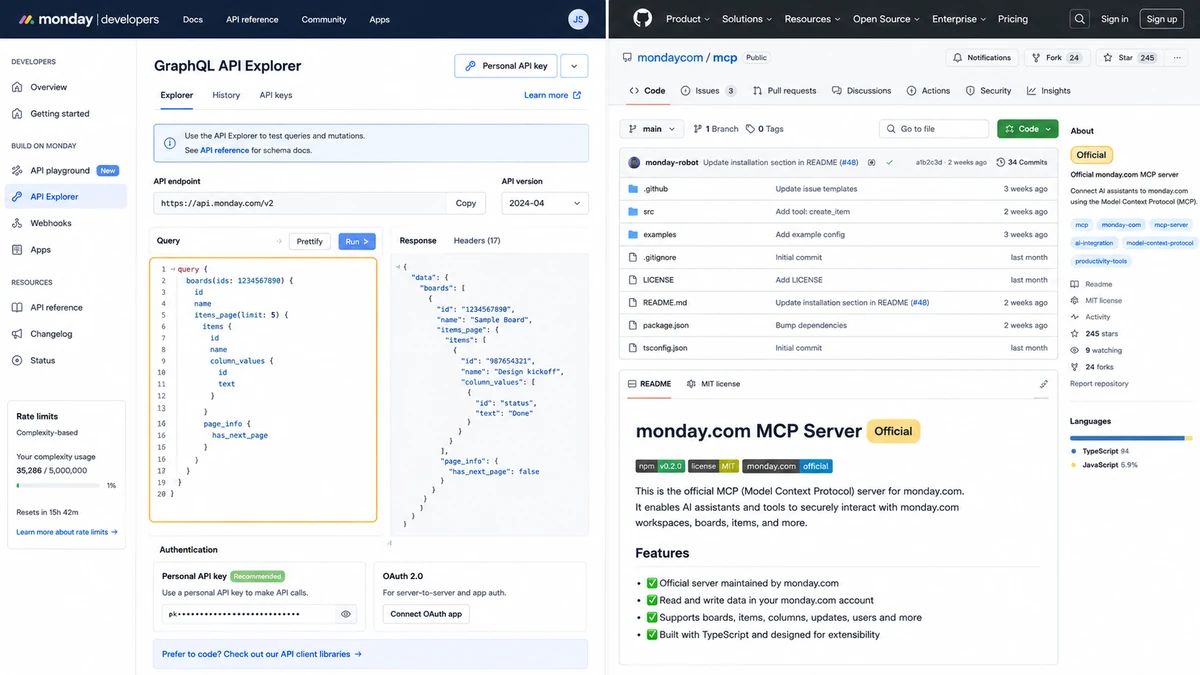Screen dimensions: 1200x675
Task: Expand the Enterprise menu on GitHub
Action: point(959,19)
